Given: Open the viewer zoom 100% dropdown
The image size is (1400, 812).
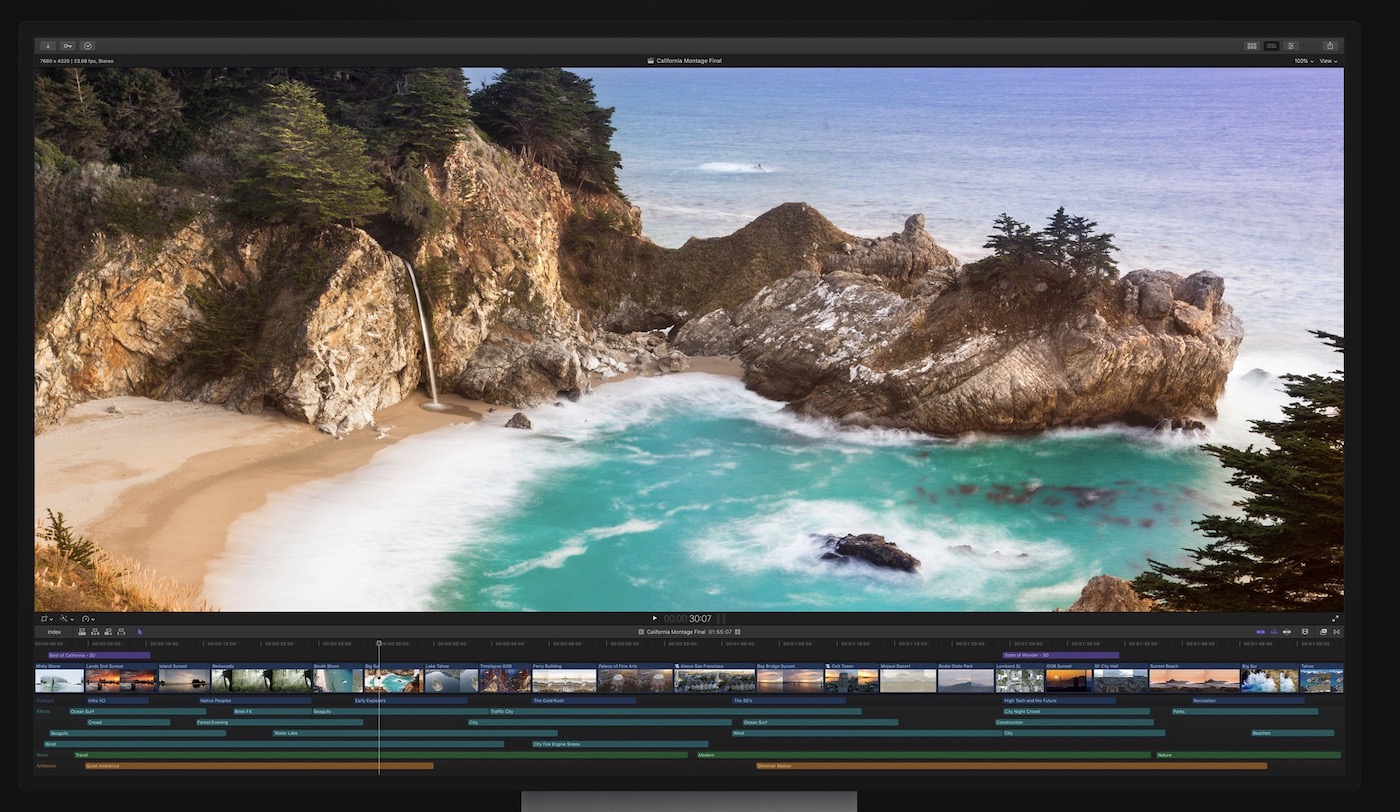Looking at the screenshot, I should click(x=1303, y=61).
